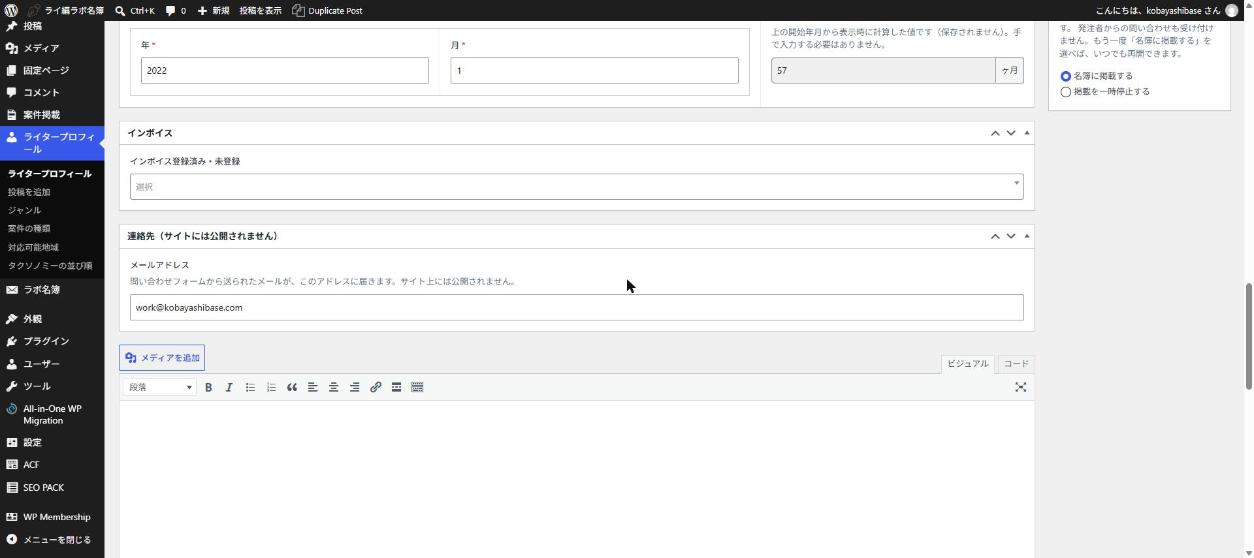Move the 連絡先 panel up
This screenshot has width=1254, height=558.
click(995, 236)
